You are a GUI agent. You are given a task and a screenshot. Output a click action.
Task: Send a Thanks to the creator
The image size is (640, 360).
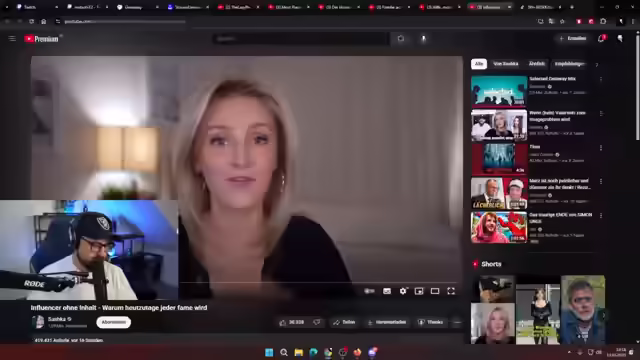point(431,322)
